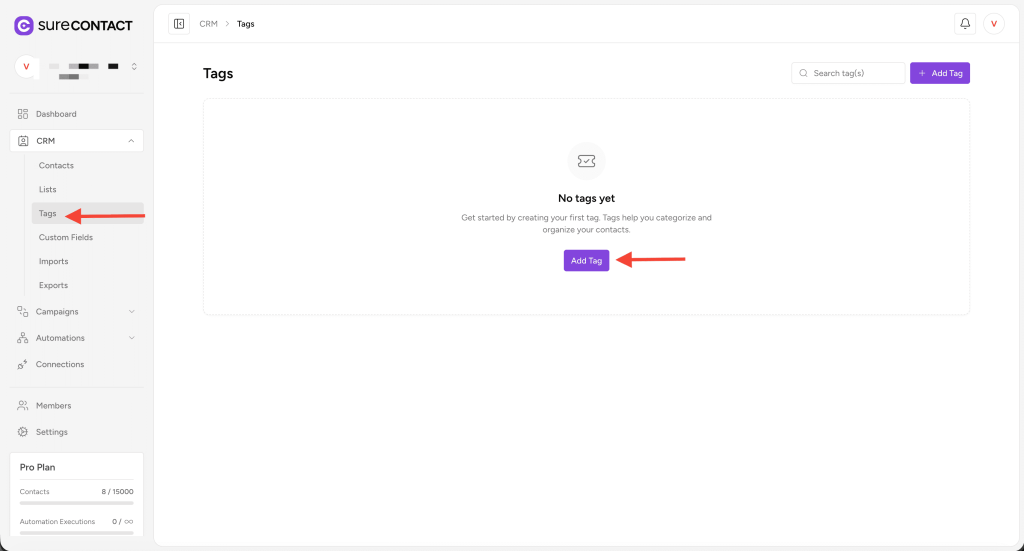Open Contacts in the CRM submenu

56,166
